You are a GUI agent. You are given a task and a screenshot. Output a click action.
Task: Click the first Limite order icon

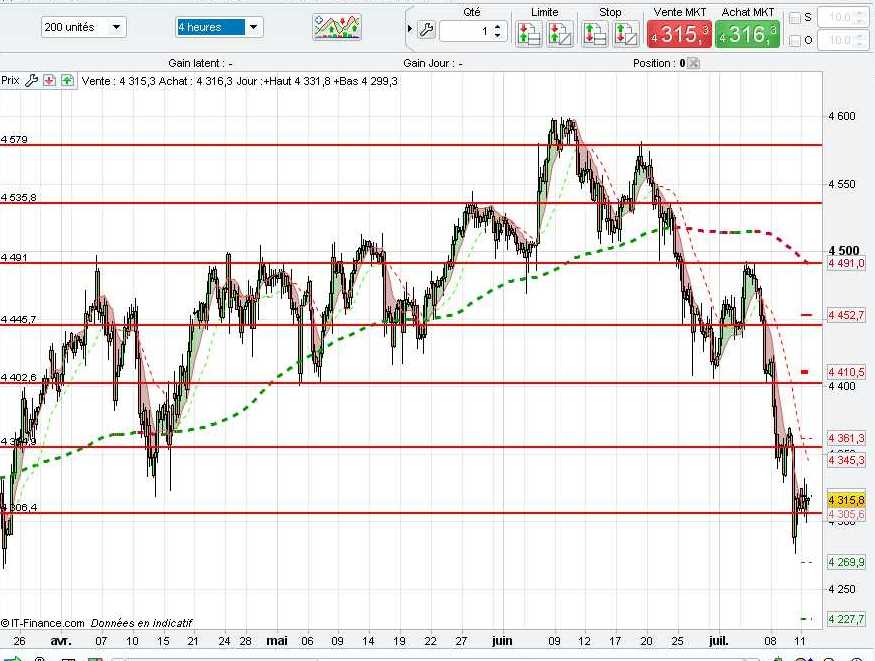point(529,33)
